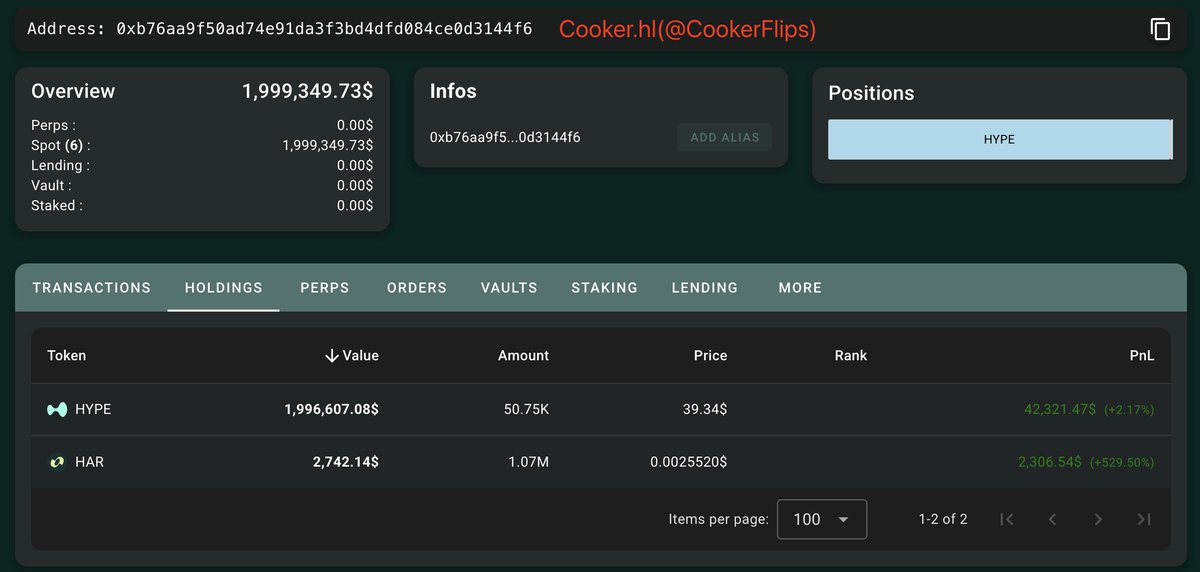Screen dimensions: 1200x572
Task: Go to the previous page arrow
Action: click(1052, 519)
